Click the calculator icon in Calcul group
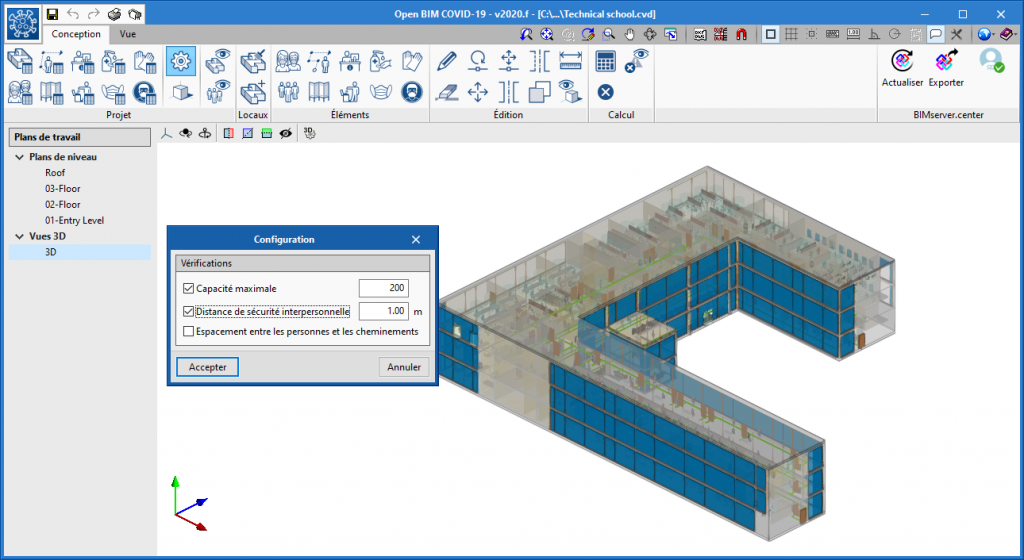 [605, 61]
